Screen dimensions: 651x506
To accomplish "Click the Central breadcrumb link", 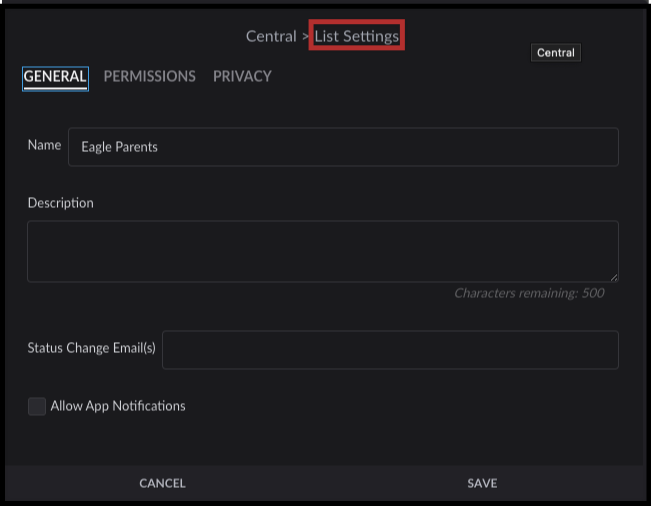I will 270,37.
